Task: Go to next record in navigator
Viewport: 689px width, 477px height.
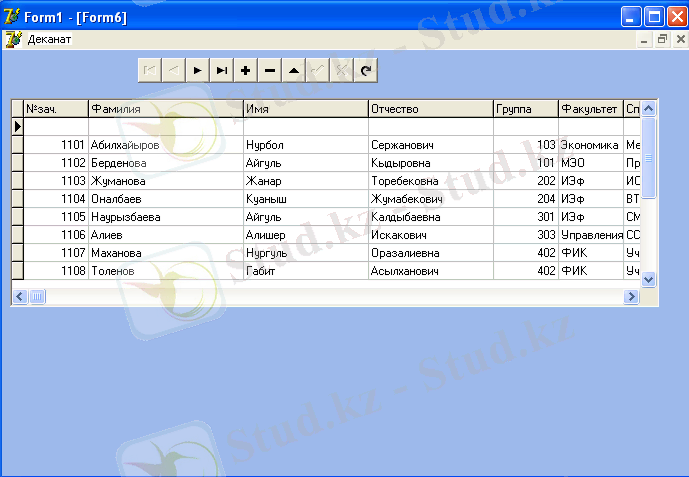Action: pos(198,70)
